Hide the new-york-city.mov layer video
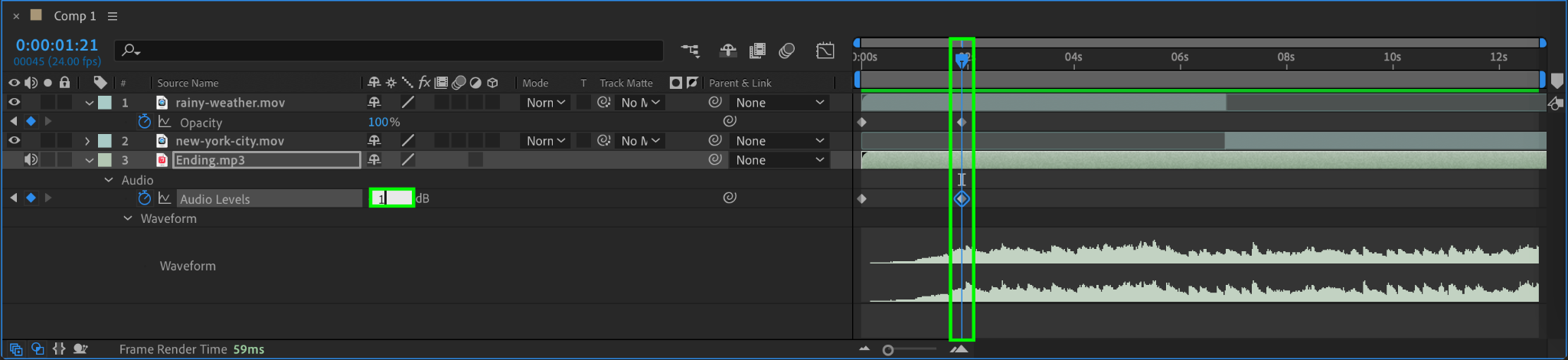The image size is (1568, 360). coord(14,140)
